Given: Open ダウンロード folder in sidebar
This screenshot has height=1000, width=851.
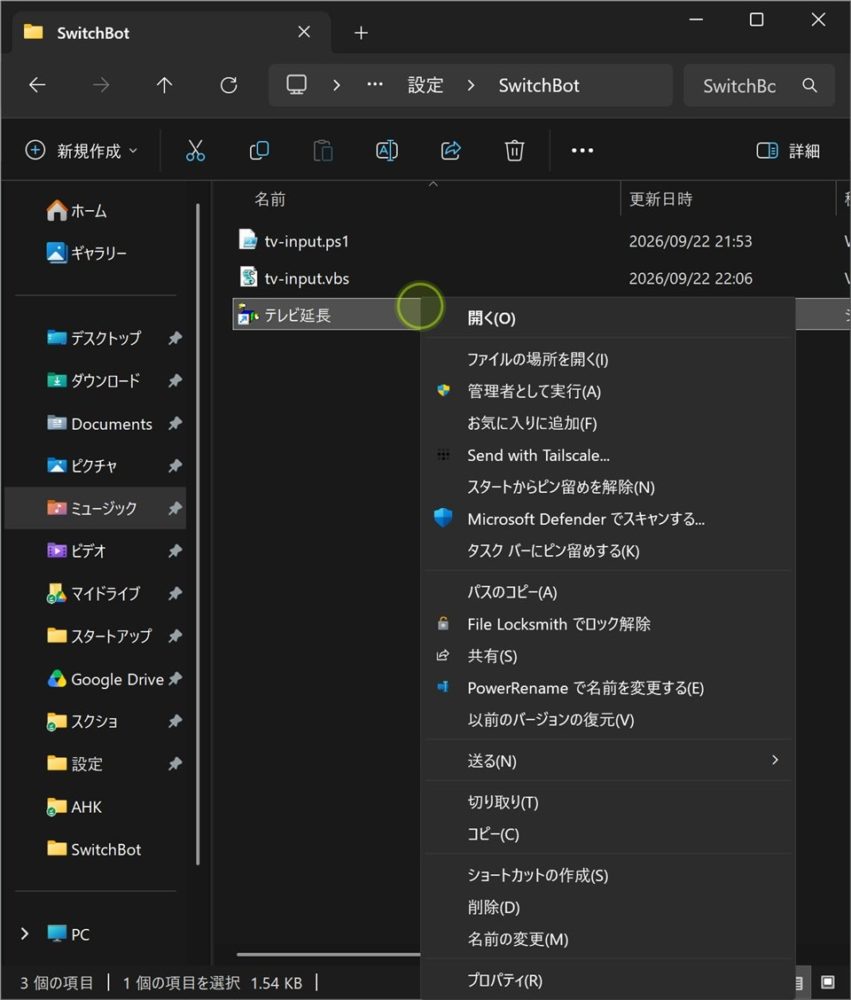Looking at the screenshot, I should [x=105, y=381].
